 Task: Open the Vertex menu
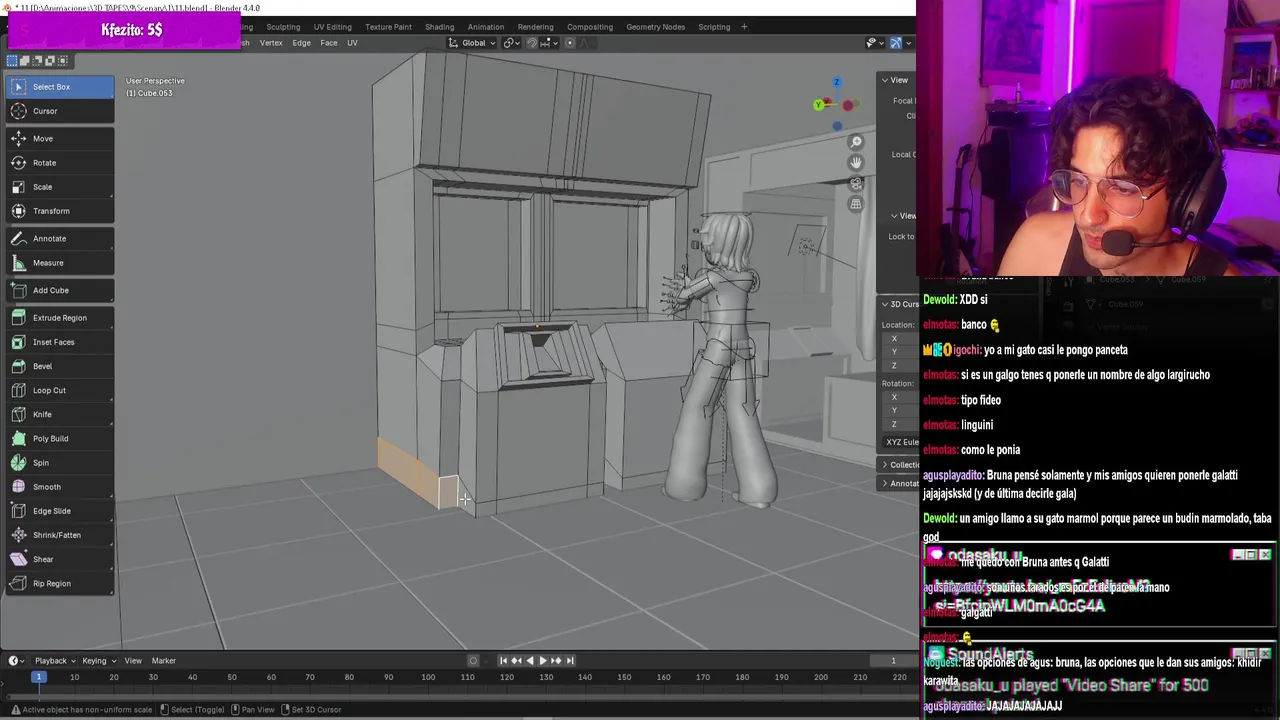click(x=271, y=43)
